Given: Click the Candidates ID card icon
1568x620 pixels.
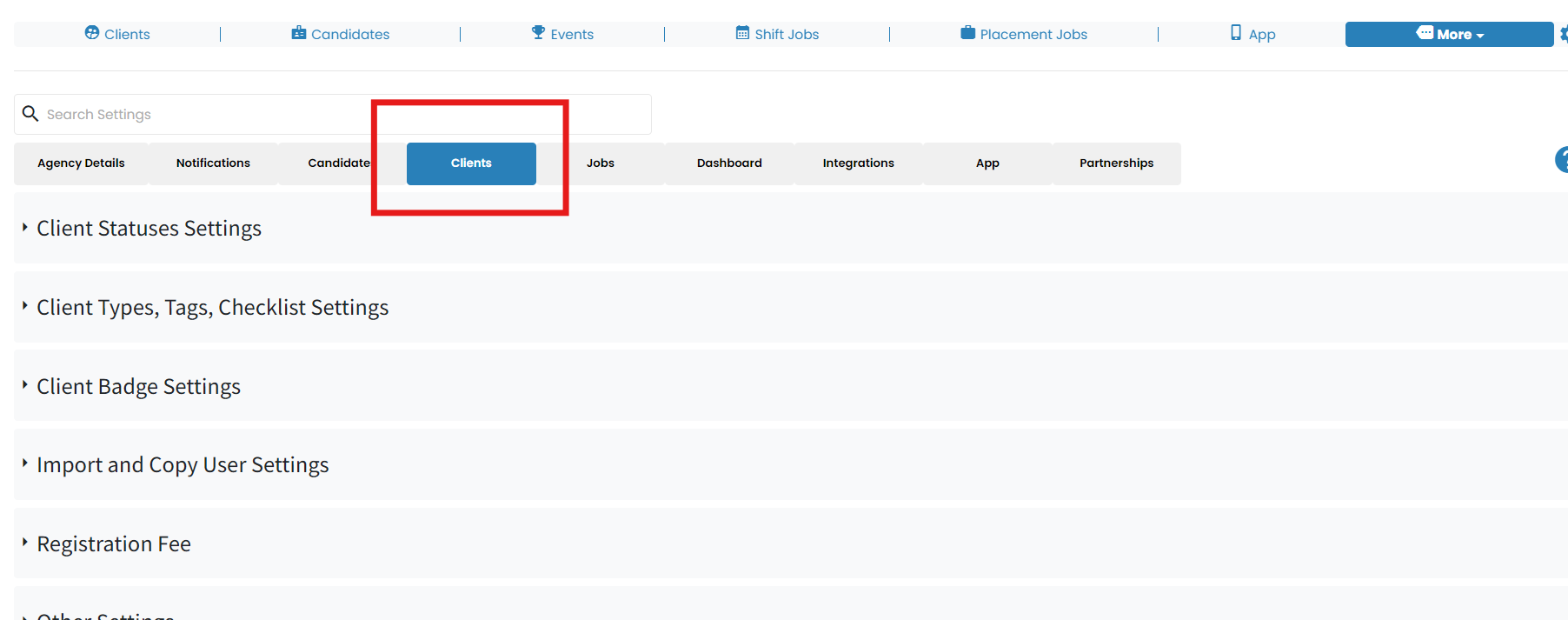Looking at the screenshot, I should pyautogui.click(x=299, y=33).
